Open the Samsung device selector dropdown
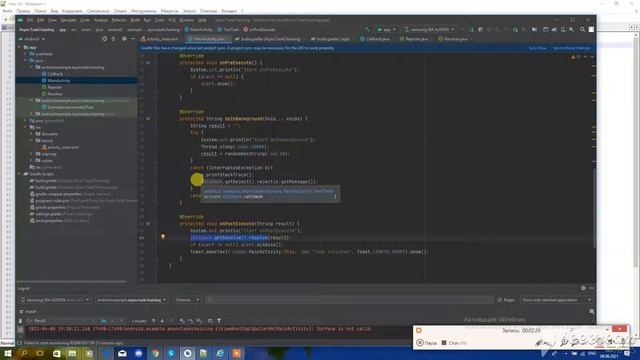This screenshot has height=360, width=640. click(x=429, y=29)
